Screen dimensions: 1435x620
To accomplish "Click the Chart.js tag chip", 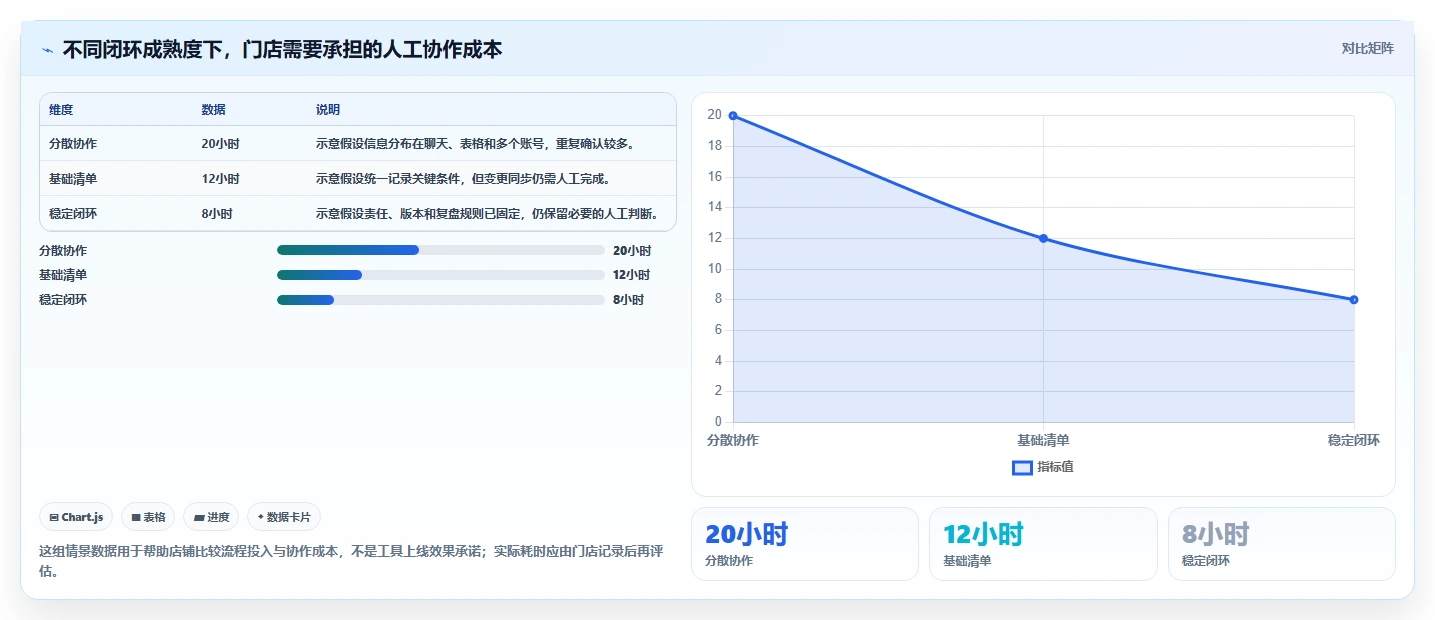I will click(76, 517).
